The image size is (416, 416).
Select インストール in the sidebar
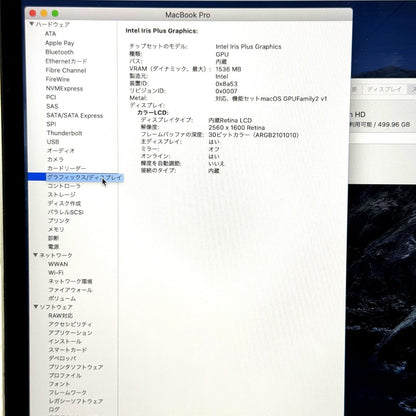[65, 341]
